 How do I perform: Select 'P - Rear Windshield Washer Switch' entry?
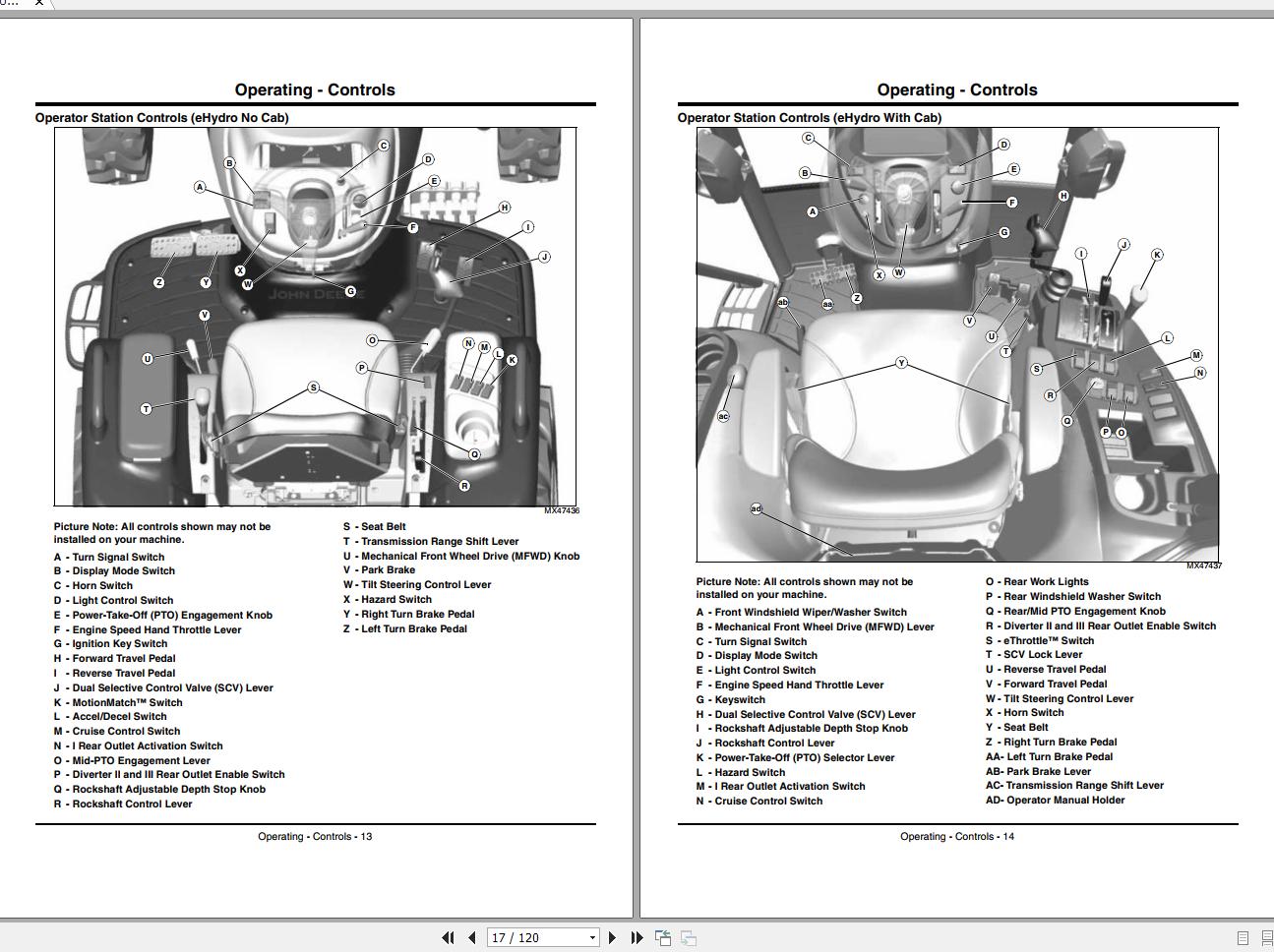pyautogui.click(x=1073, y=597)
